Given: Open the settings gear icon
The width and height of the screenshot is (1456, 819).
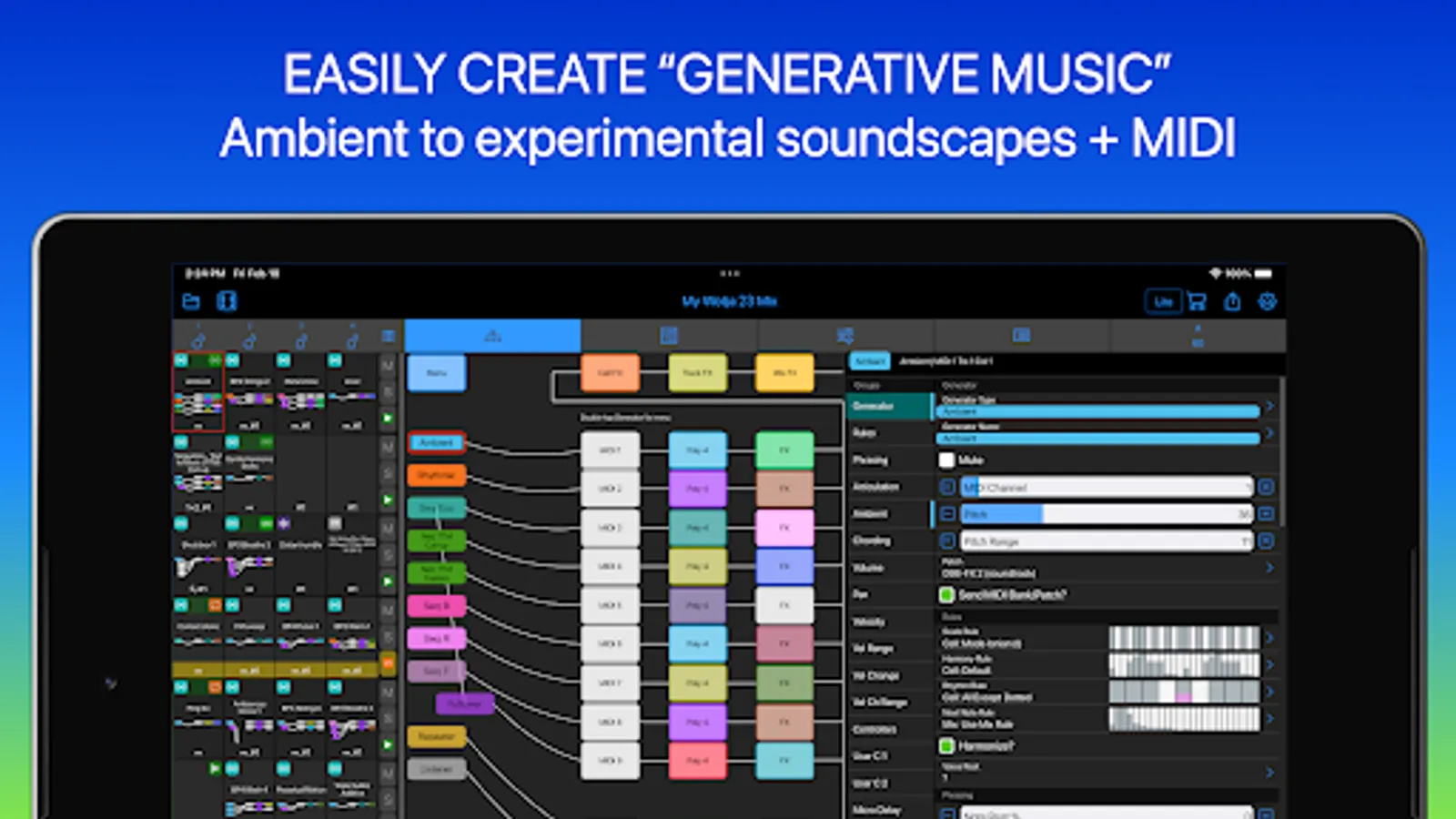Looking at the screenshot, I should tap(1267, 301).
